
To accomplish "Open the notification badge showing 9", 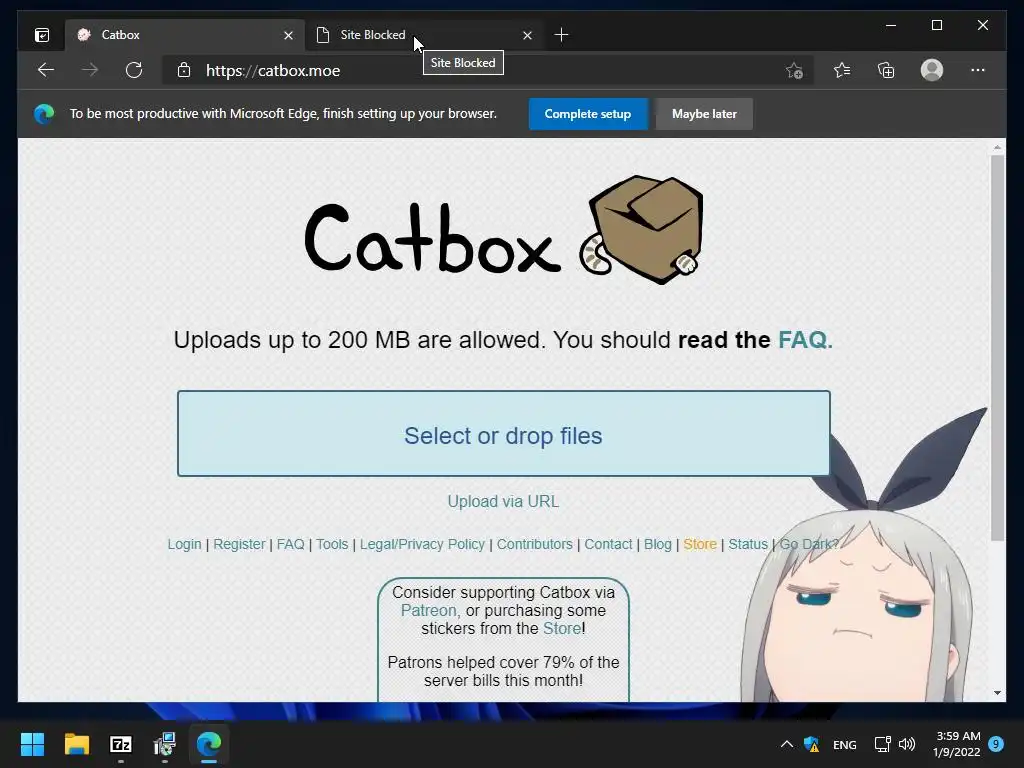I will click(x=996, y=743).
